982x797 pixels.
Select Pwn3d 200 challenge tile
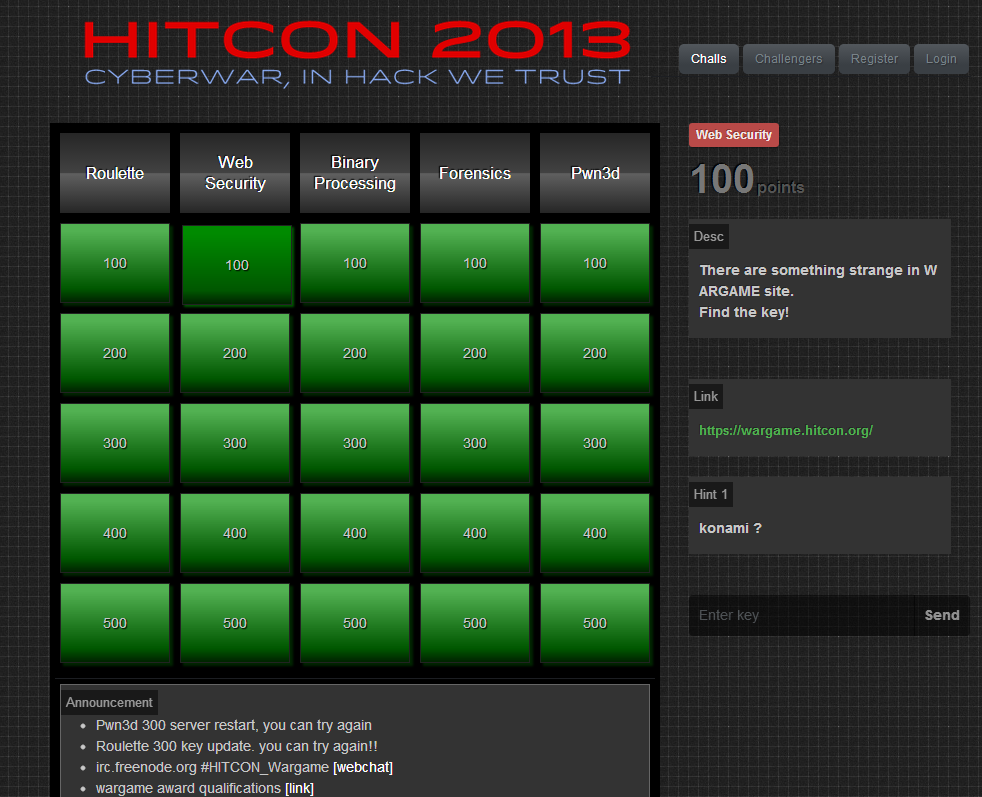[595, 353]
